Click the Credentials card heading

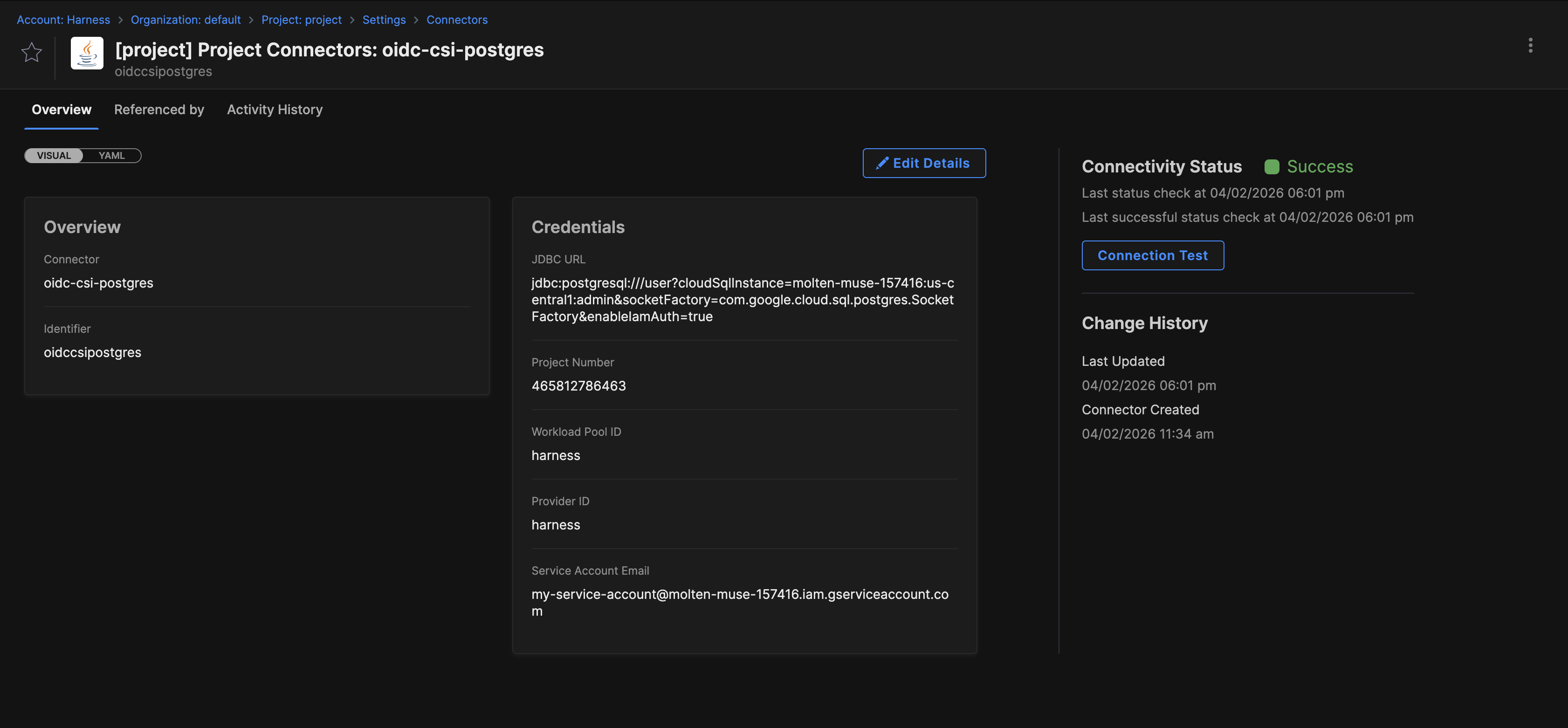[x=578, y=227]
